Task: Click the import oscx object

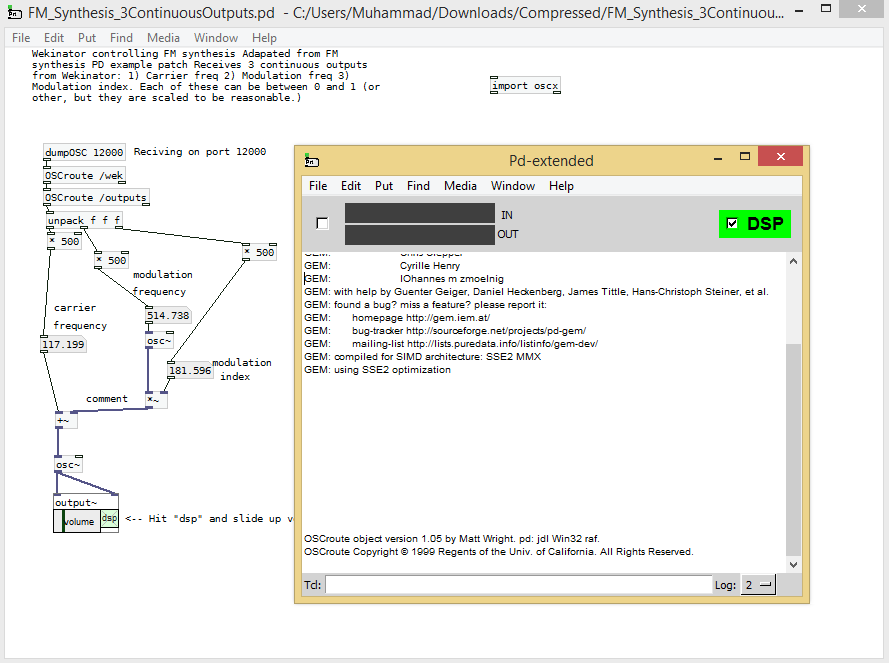Action: coord(525,85)
